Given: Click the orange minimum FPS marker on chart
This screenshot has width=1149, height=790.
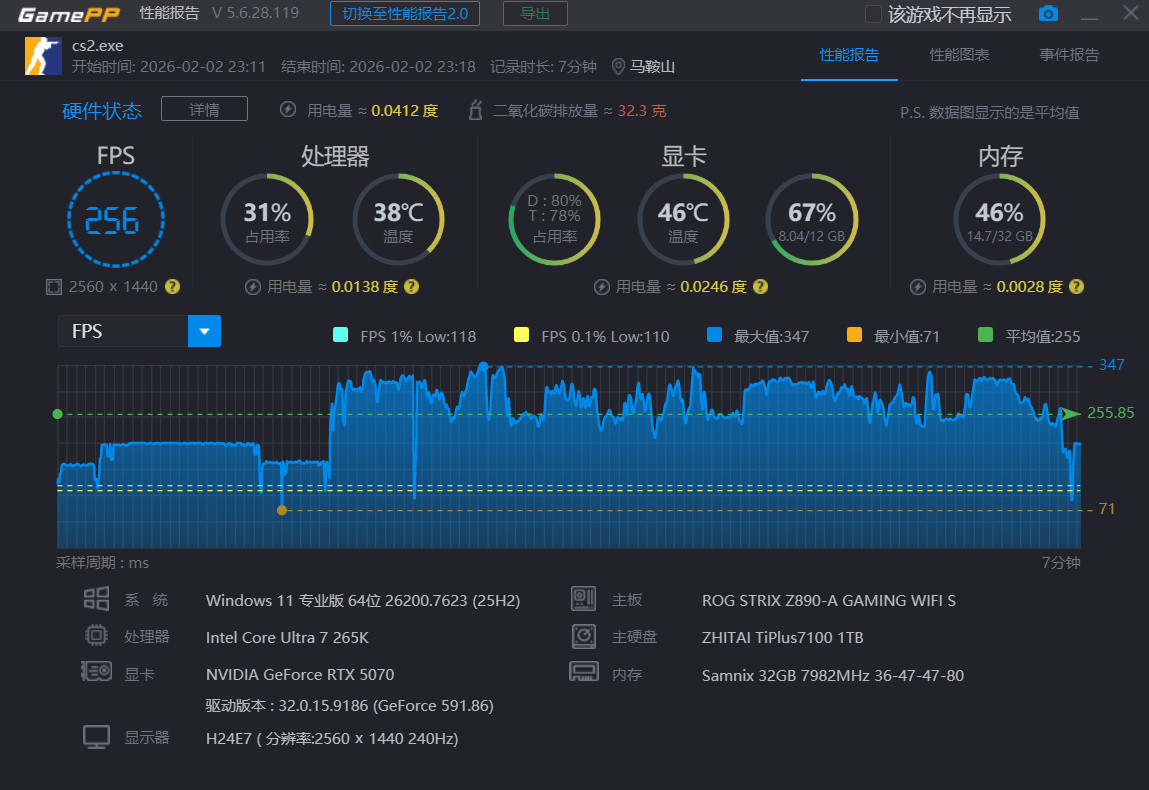Looking at the screenshot, I should [282, 510].
